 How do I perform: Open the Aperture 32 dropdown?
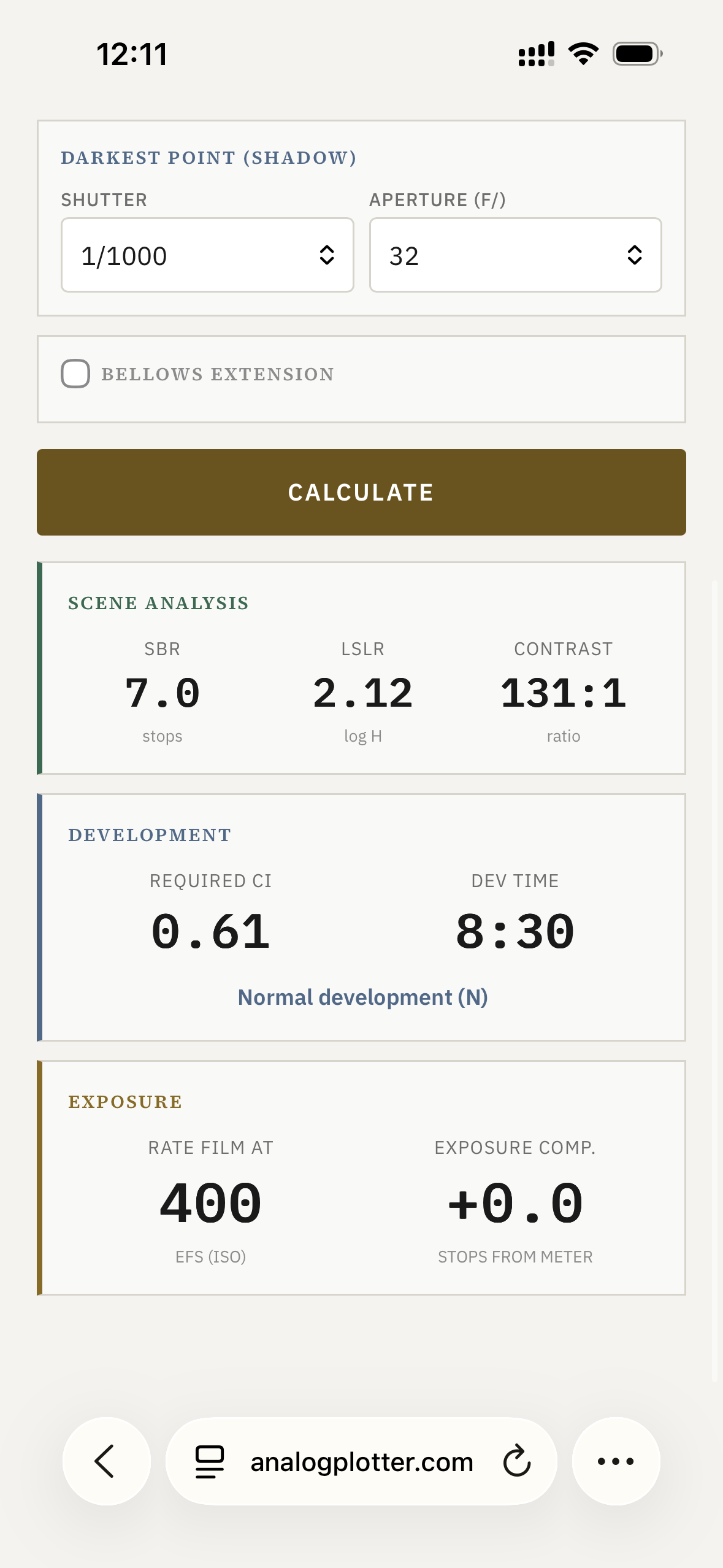pos(503,255)
